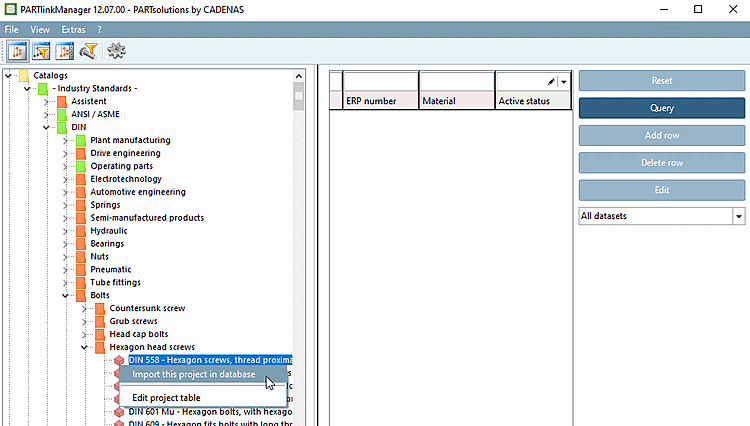Select the yellow Catalogs folder icon
This screenshot has height=426, width=750.
click(x=24, y=76)
